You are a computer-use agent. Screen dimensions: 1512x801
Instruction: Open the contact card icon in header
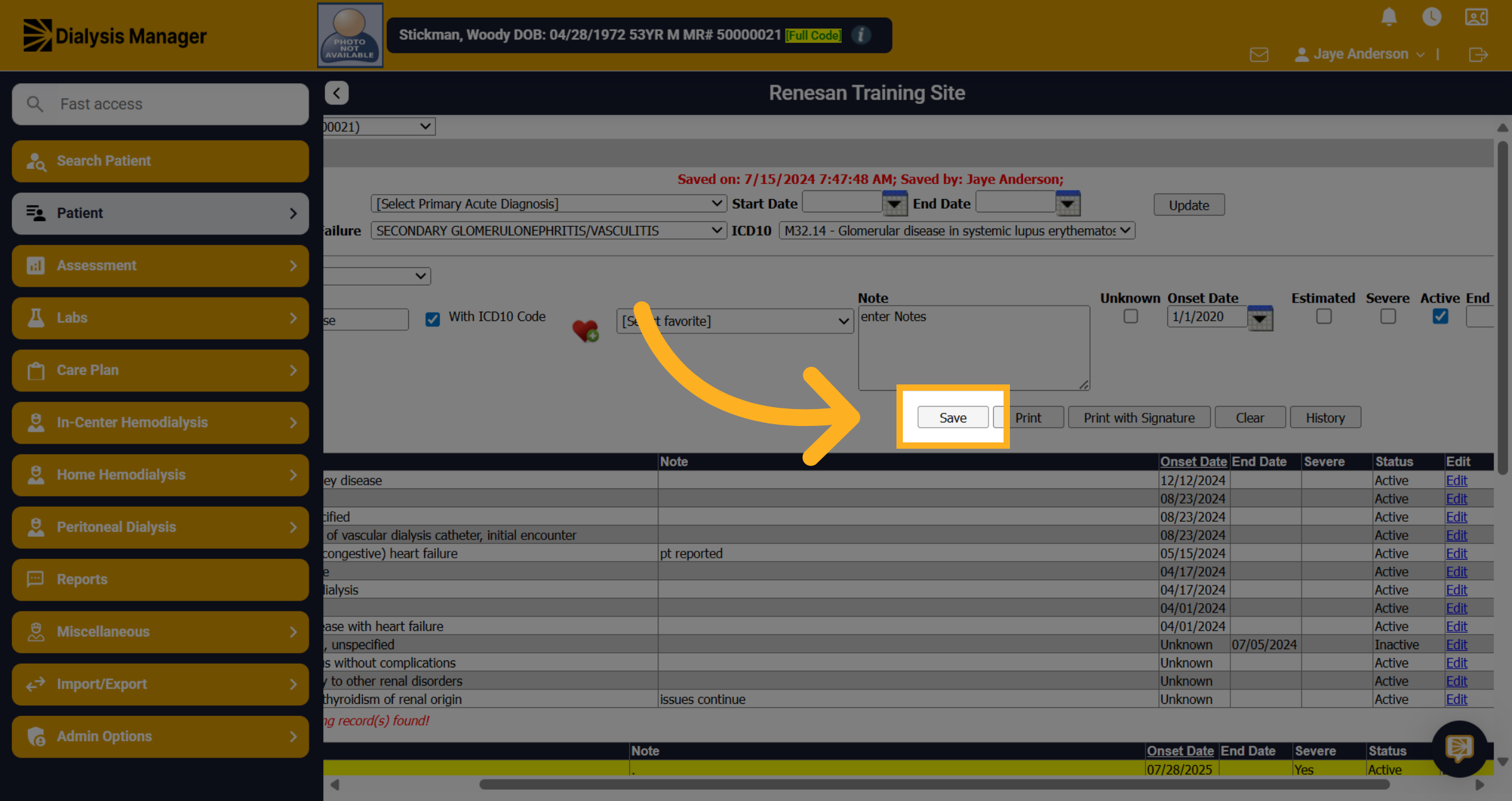pyautogui.click(x=1476, y=17)
